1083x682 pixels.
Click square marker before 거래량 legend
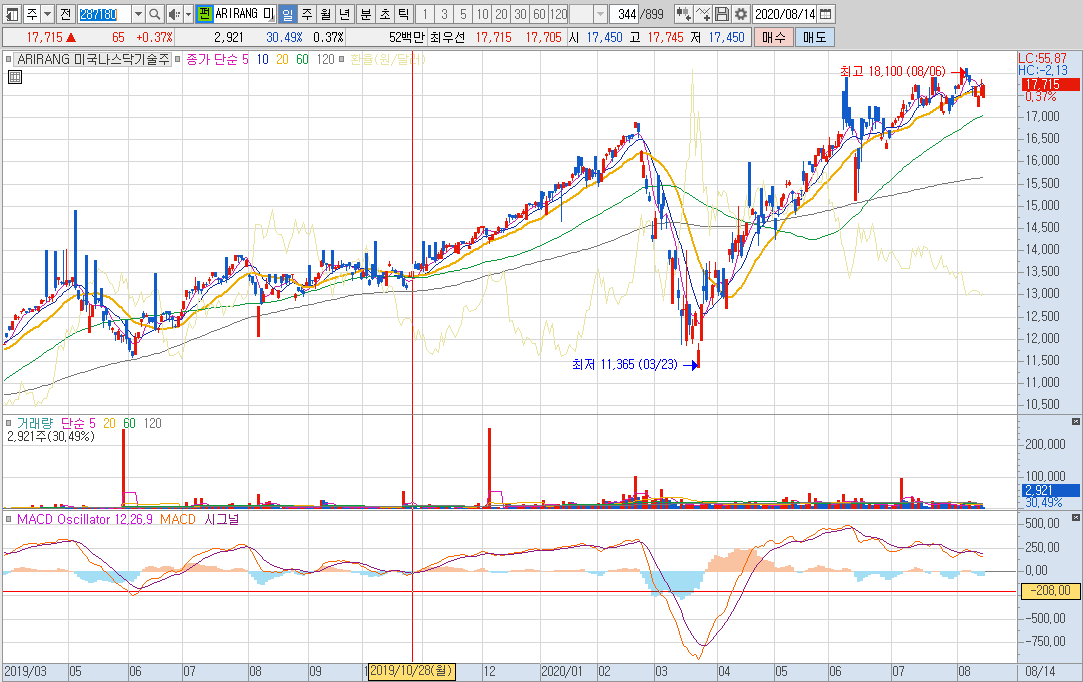click(x=8, y=424)
